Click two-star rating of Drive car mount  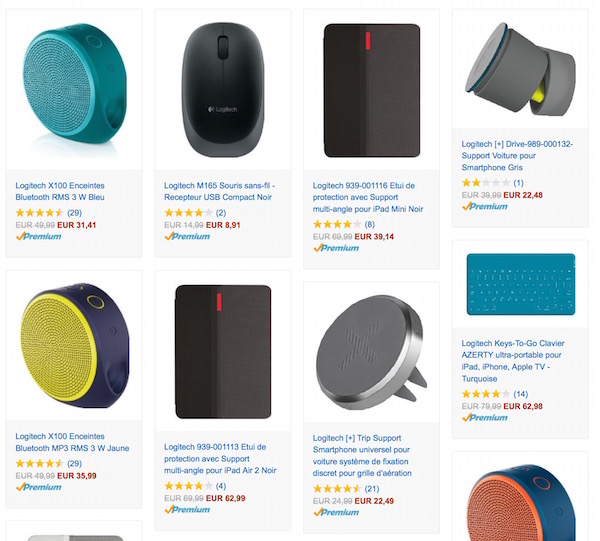(x=486, y=183)
